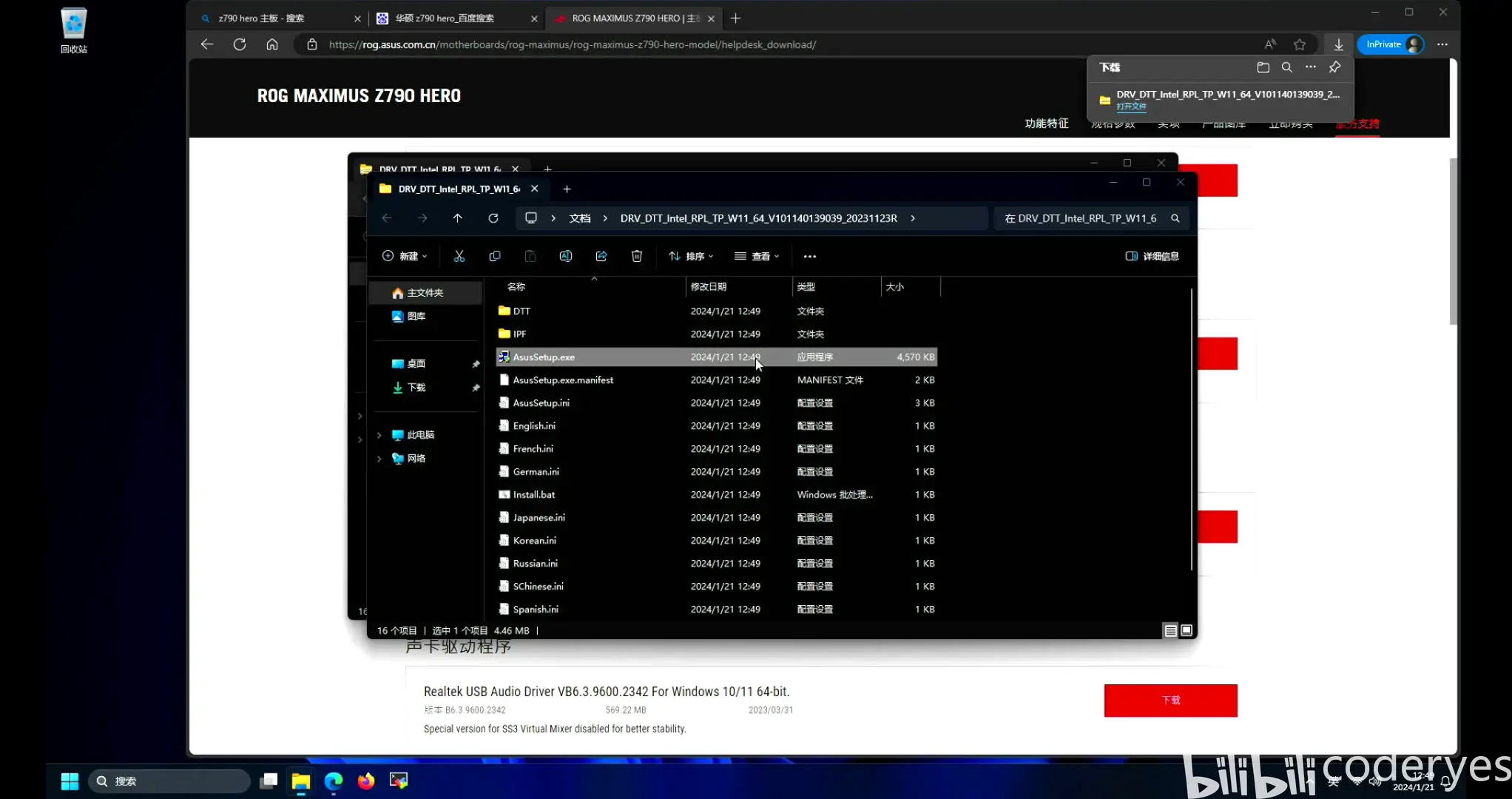1512x799 pixels.
Task: Expand the This PC tree node
Action: pos(379,435)
